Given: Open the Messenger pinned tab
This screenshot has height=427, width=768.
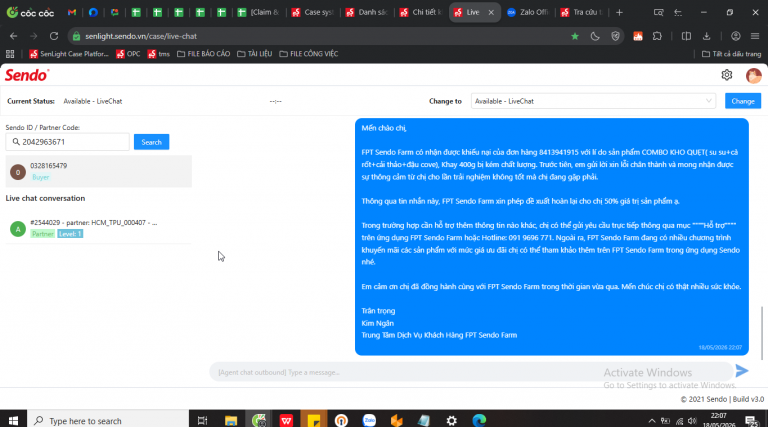Looking at the screenshot, I should pos(93,12).
